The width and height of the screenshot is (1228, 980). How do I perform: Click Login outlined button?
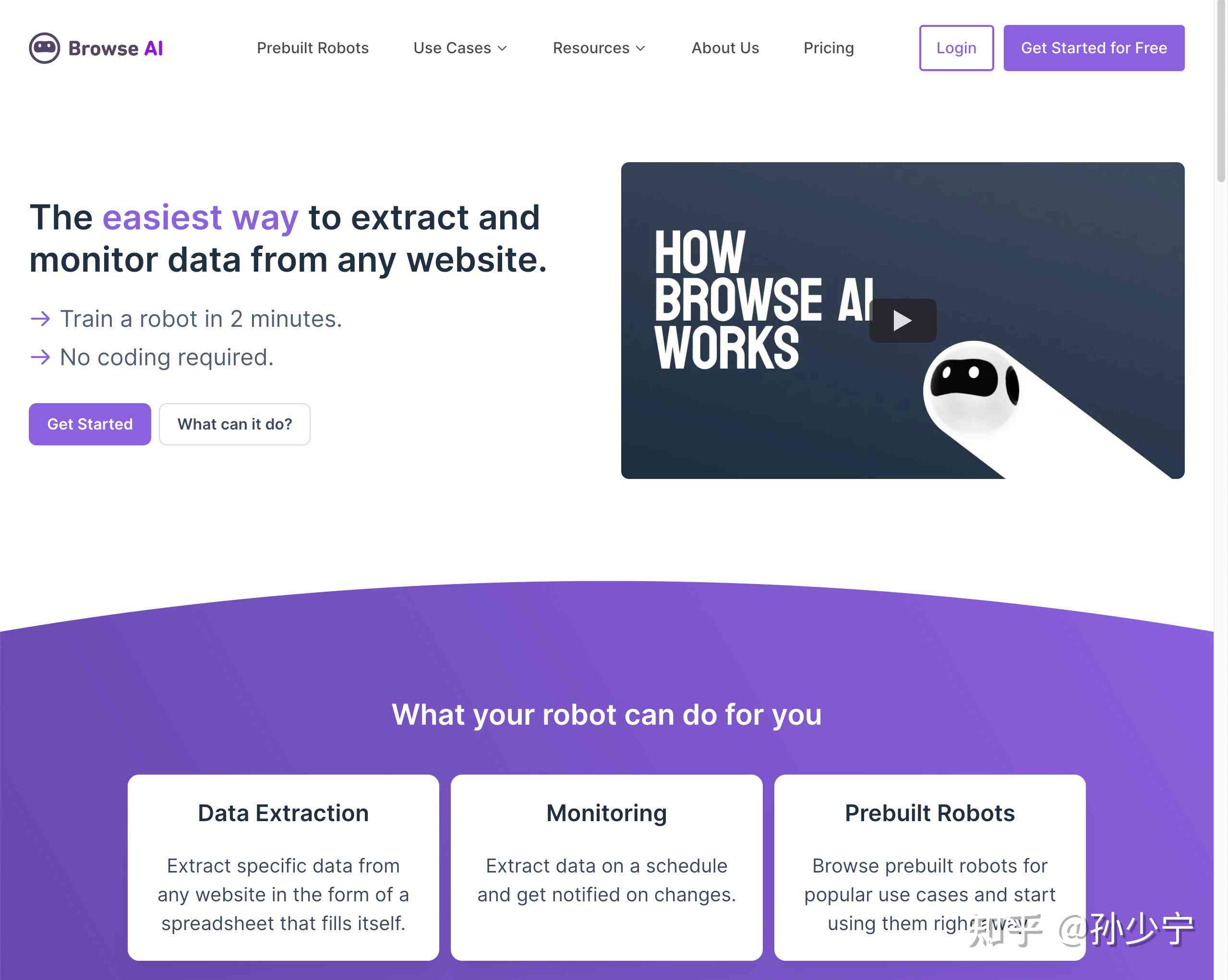point(956,47)
